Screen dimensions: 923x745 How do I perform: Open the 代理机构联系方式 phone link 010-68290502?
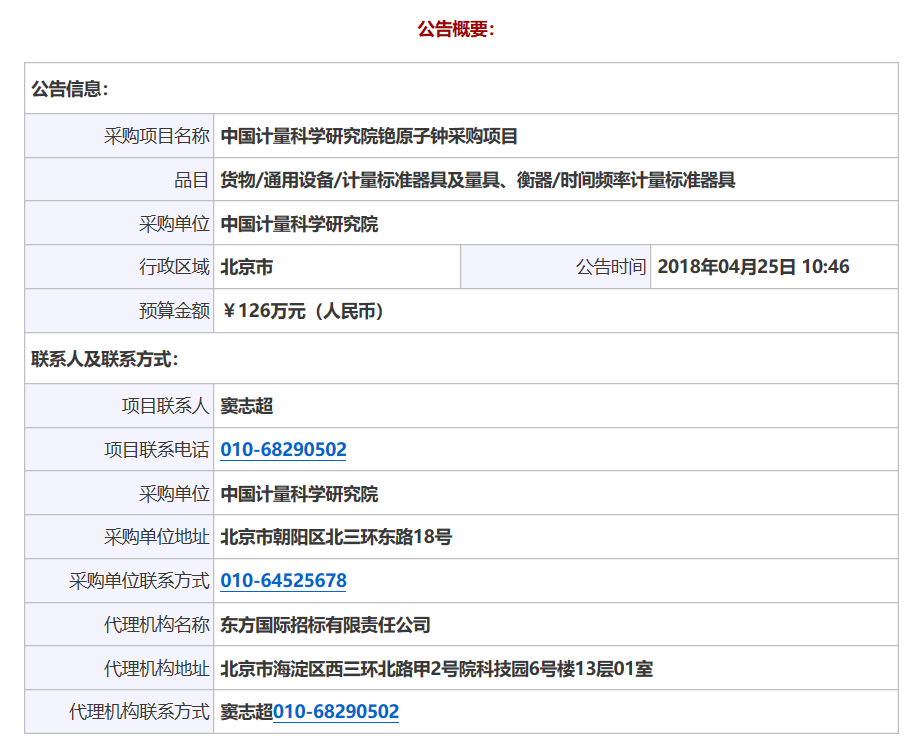[x=336, y=712]
